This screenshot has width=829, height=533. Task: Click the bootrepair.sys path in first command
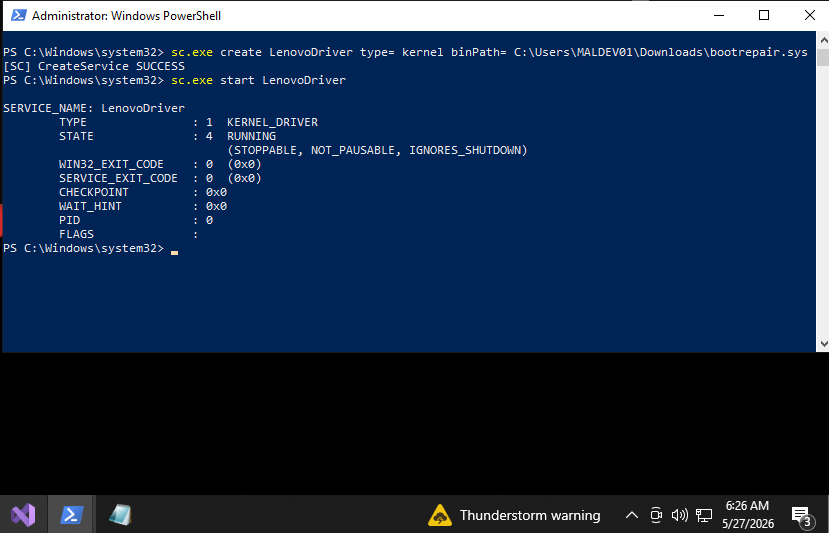point(660,52)
